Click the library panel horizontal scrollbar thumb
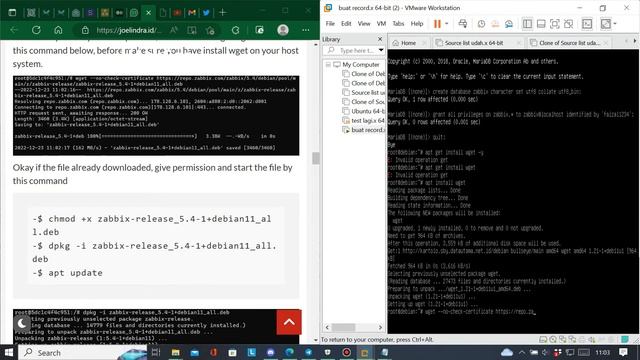Image resolution: width=640 pixels, height=360 pixels. coord(344,327)
